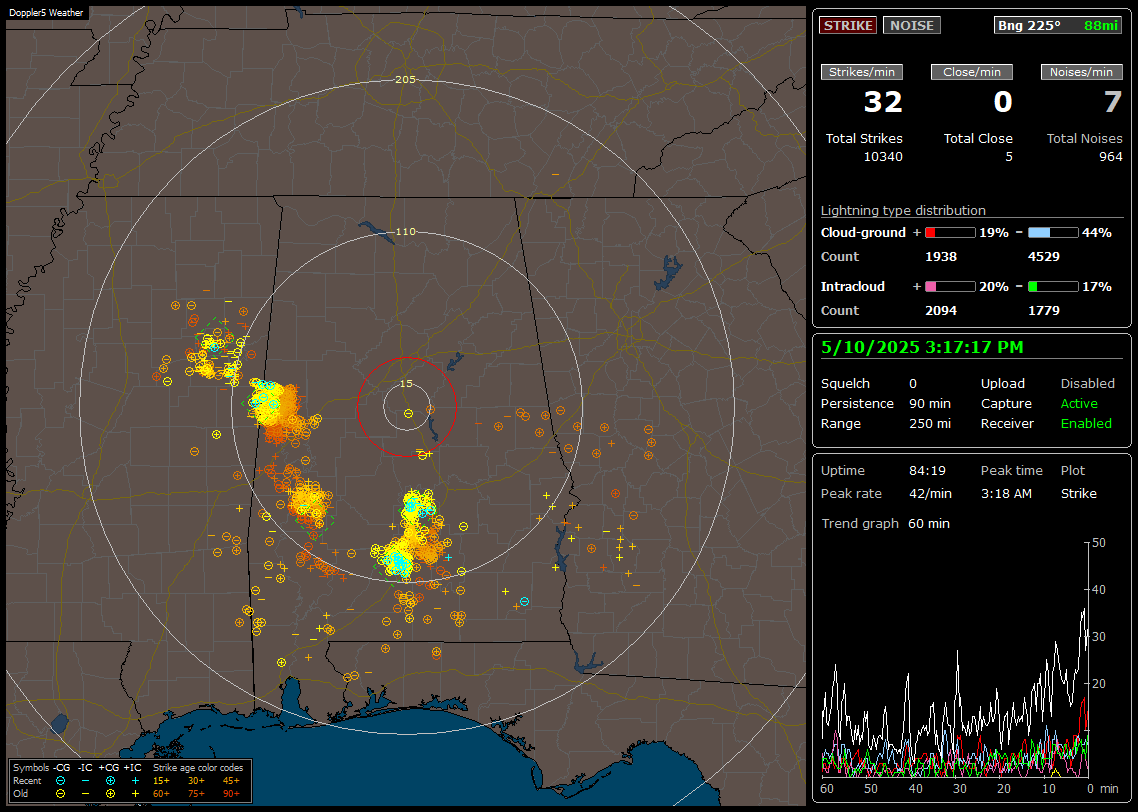Click the Strikes/min header label

pos(861,72)
